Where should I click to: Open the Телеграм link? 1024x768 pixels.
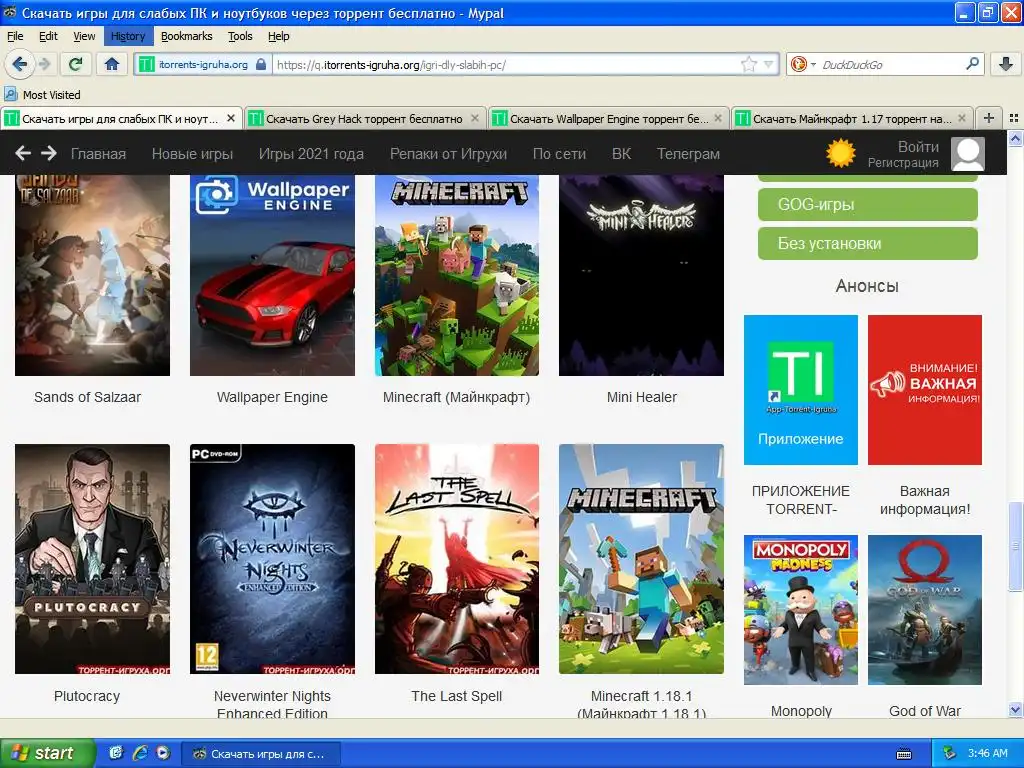coord(688,154)
